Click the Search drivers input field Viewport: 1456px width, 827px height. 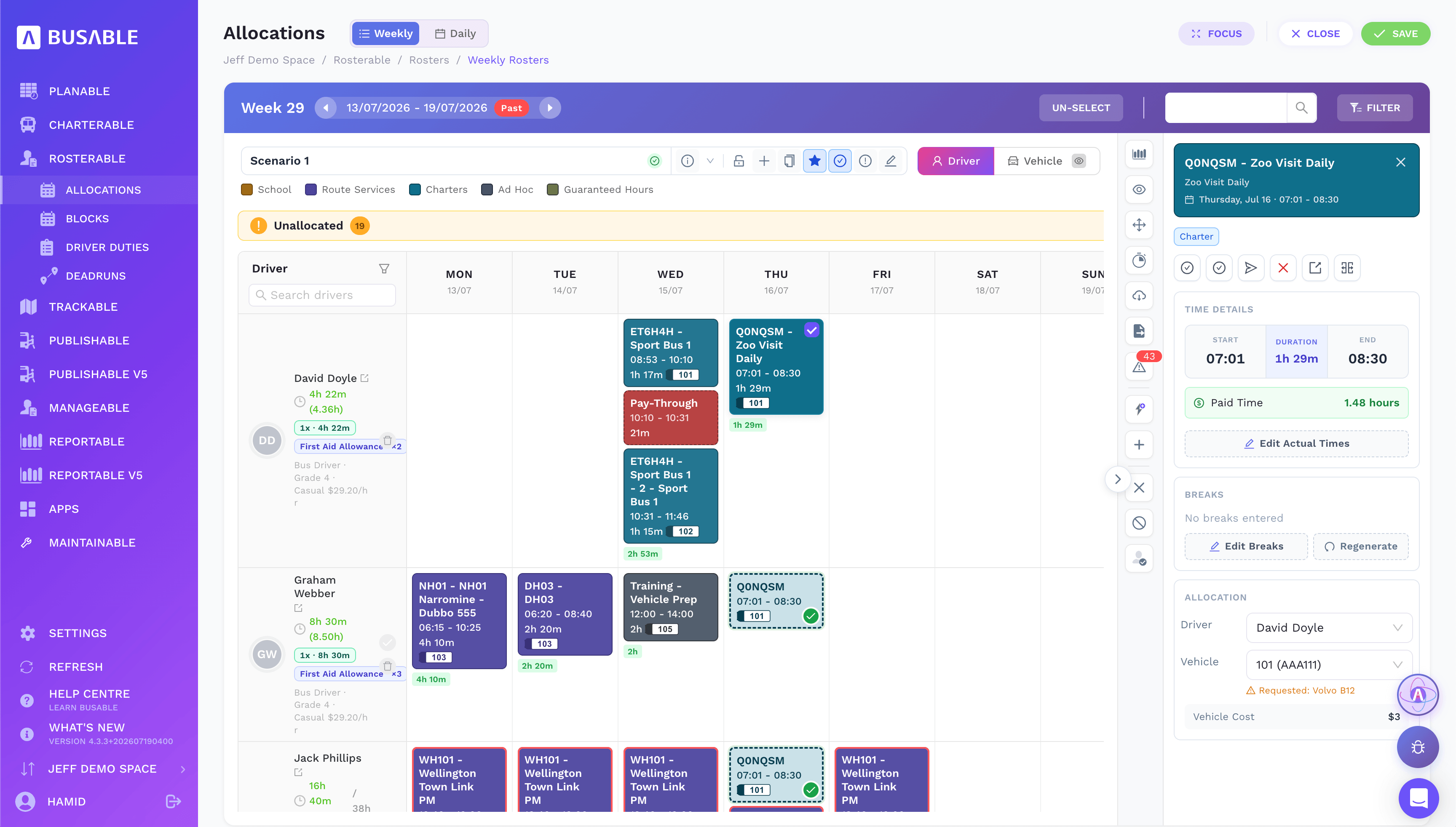click(322, 295)
